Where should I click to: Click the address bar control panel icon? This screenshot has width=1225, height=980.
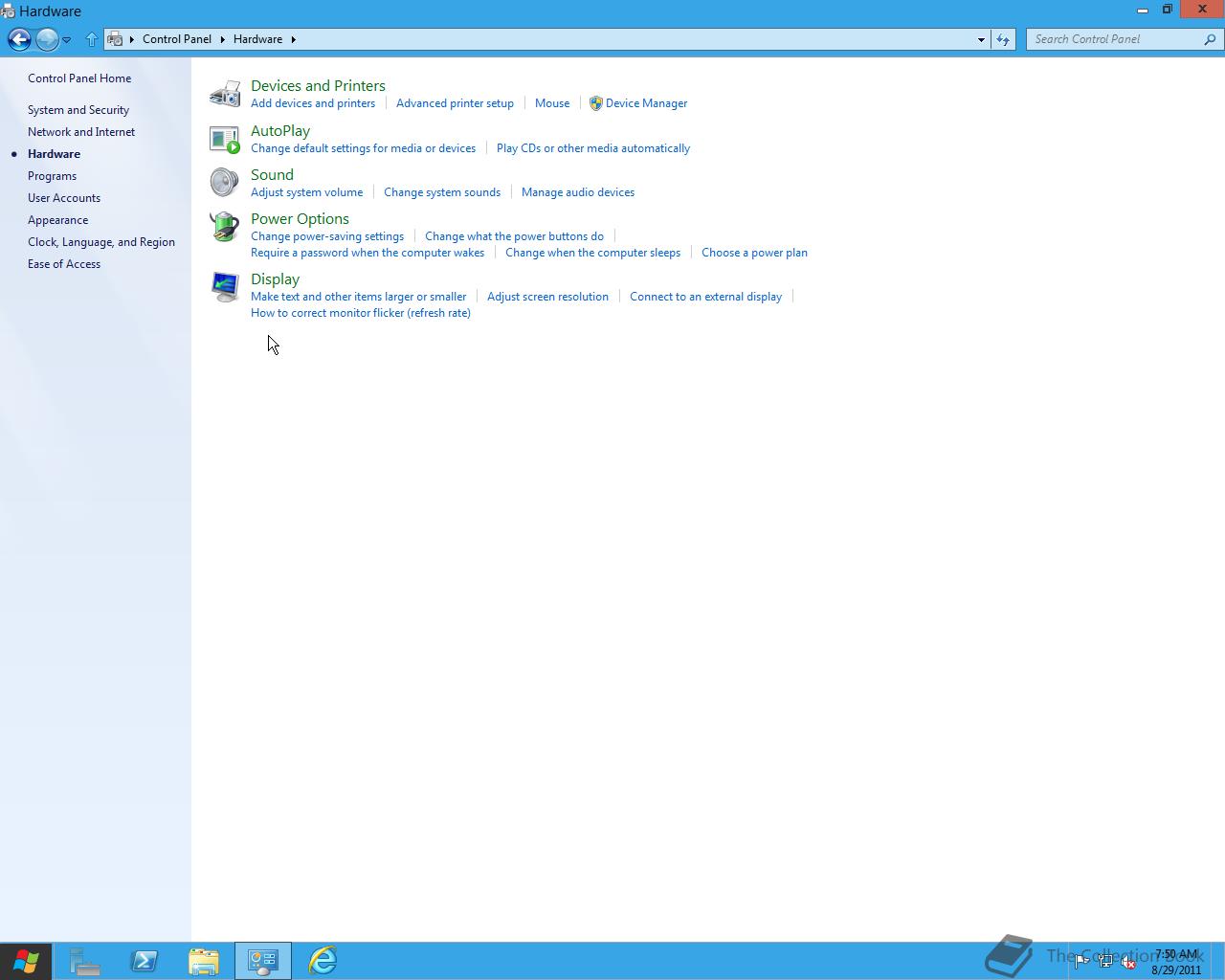click(116, 39)
